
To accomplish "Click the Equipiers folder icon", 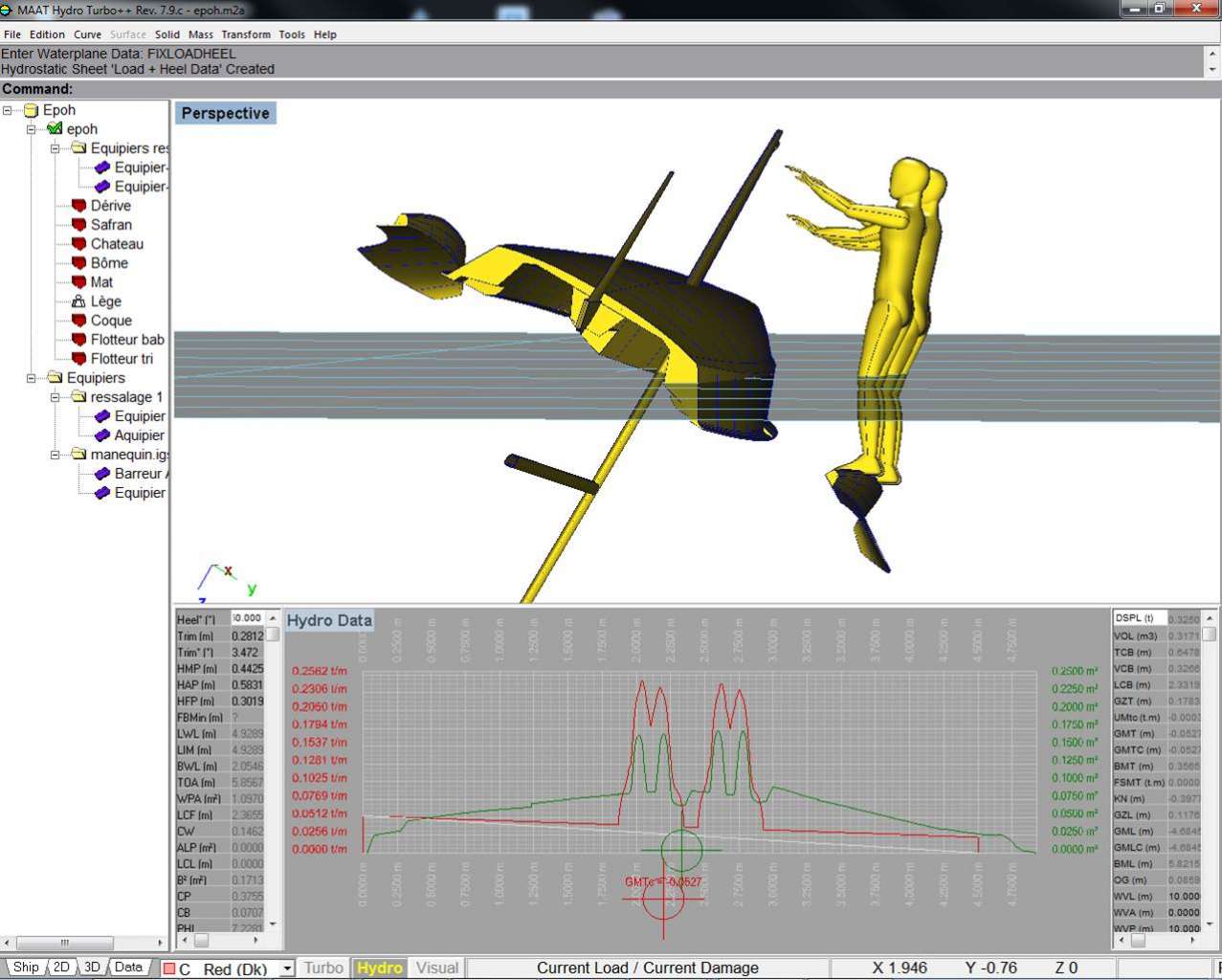I will [55, 378].
